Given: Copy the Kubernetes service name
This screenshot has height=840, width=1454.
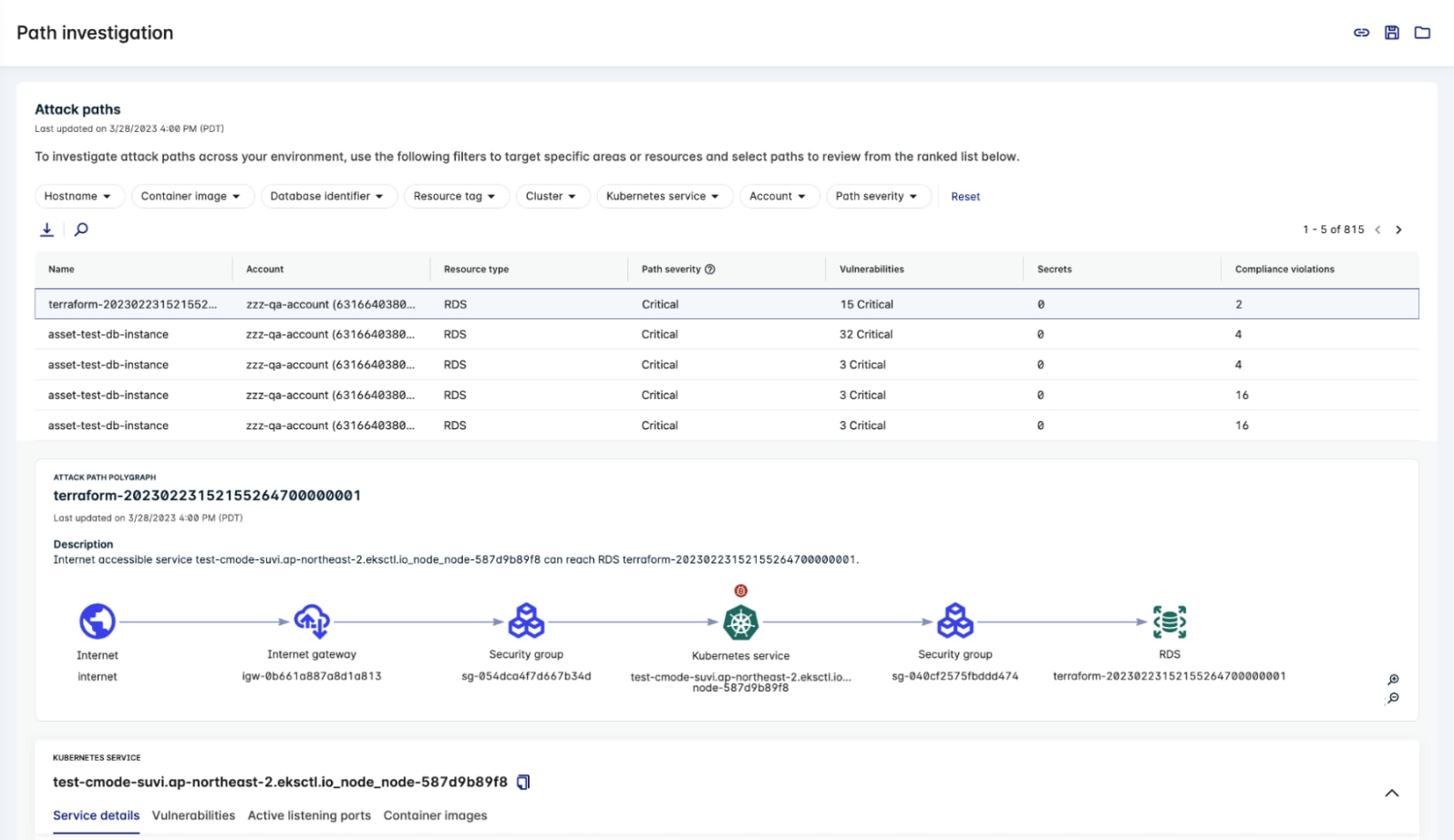Looking at the screenshot, I should click(x=523, y=783).
